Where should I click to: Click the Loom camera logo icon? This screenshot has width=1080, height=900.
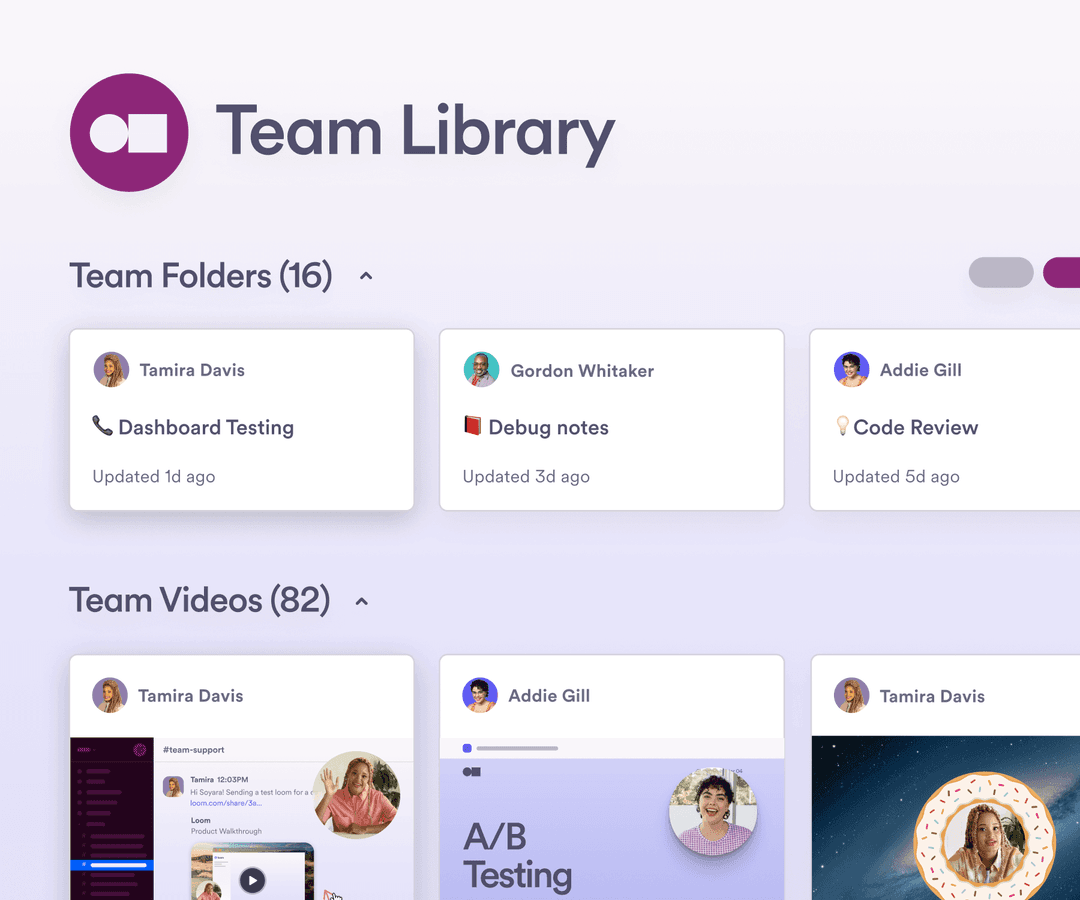click(129, 131)
